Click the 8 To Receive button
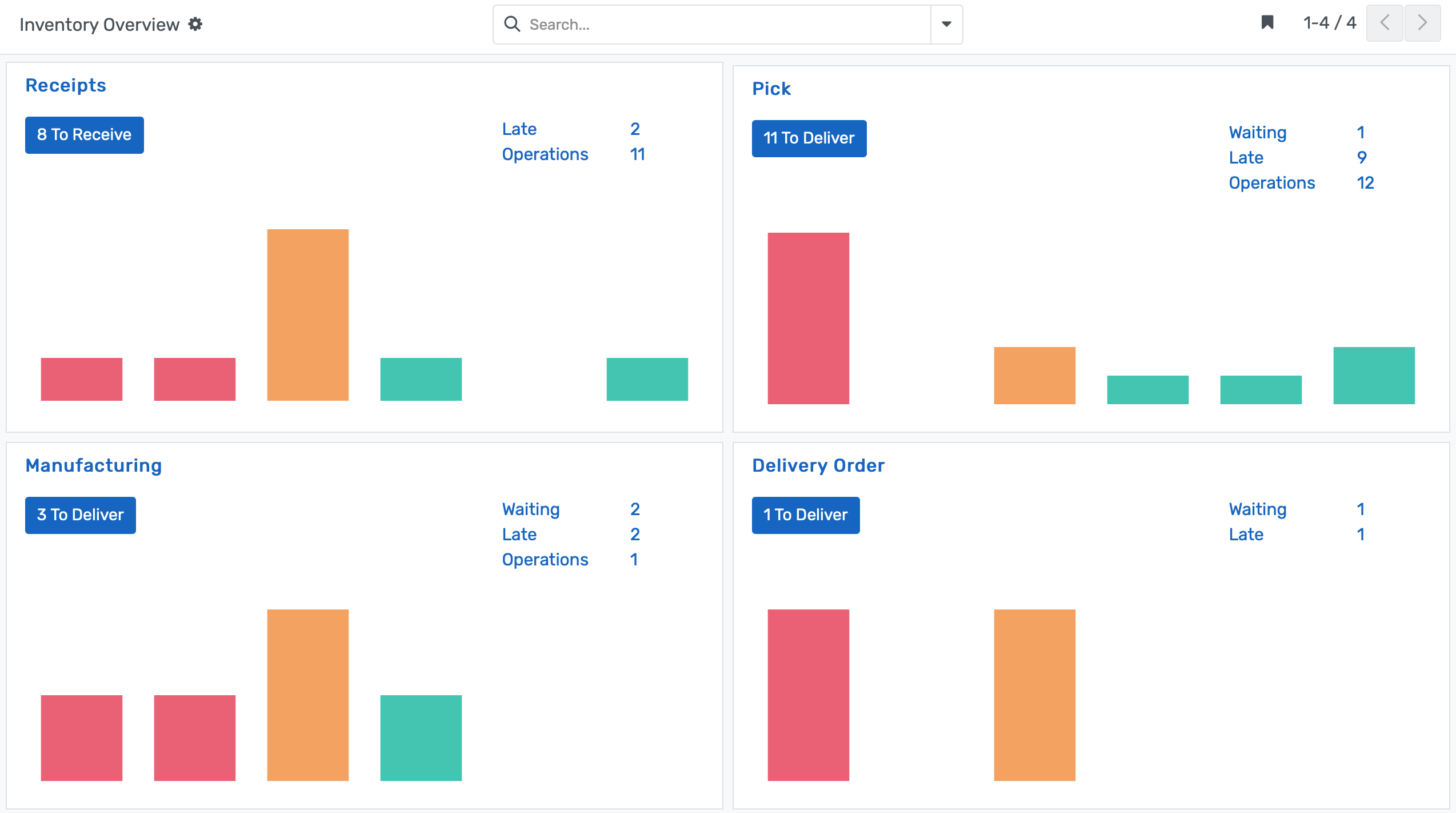The height and width of the screenshot is (813, 1456). [x=84, y=135]
